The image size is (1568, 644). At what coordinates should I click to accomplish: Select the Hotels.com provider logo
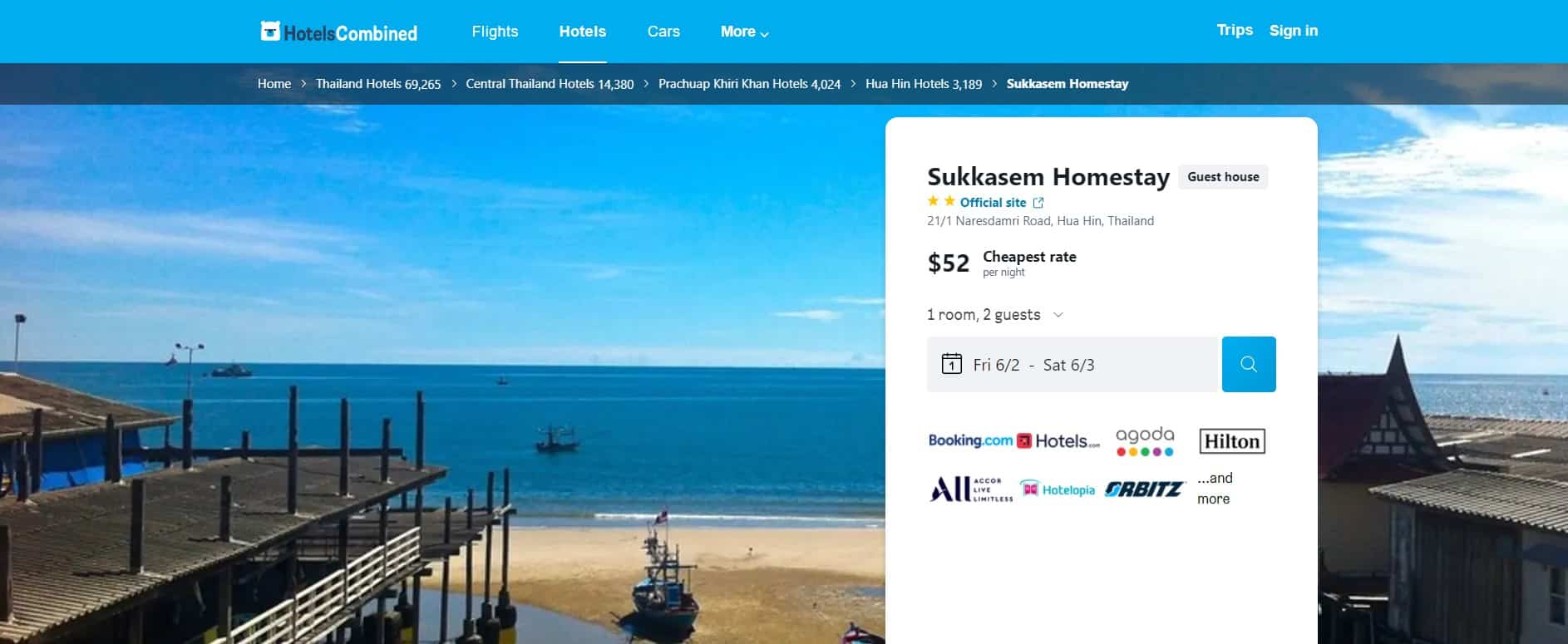tap(1058, 441)
